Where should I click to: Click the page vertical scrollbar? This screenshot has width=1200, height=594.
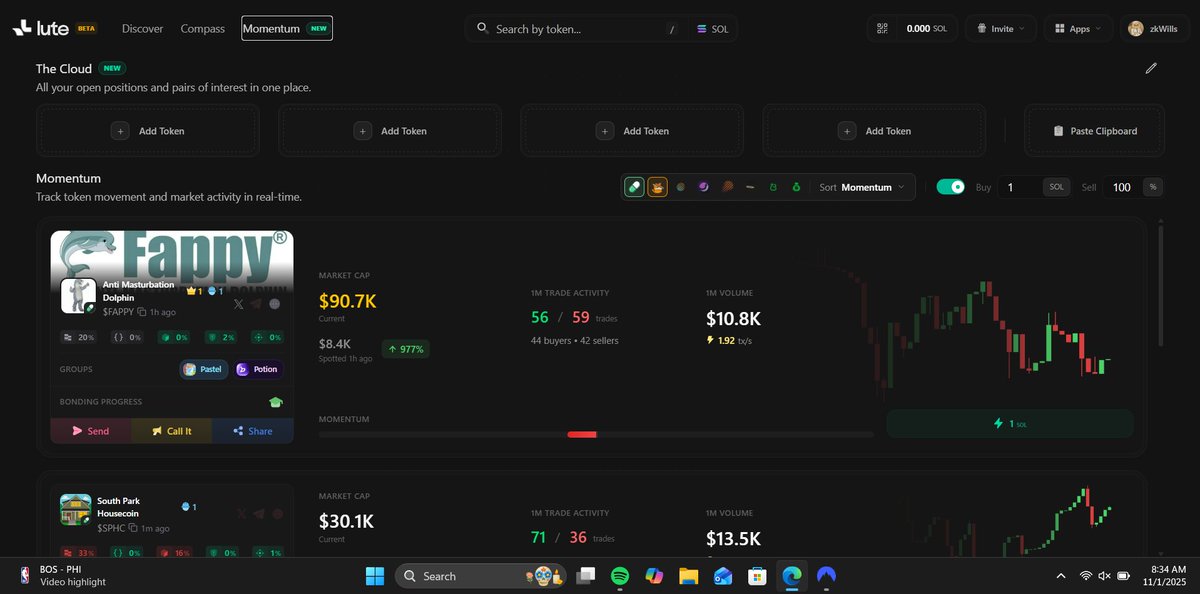pos(1161,285)
